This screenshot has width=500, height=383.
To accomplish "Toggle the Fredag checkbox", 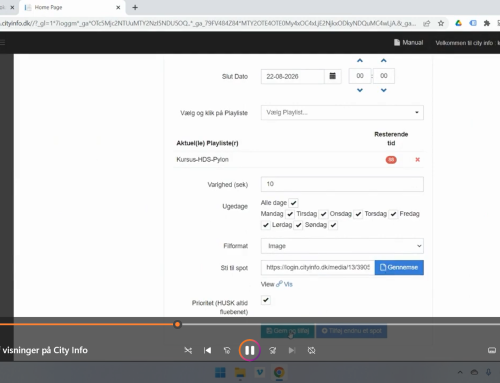I will click(265, 225).
